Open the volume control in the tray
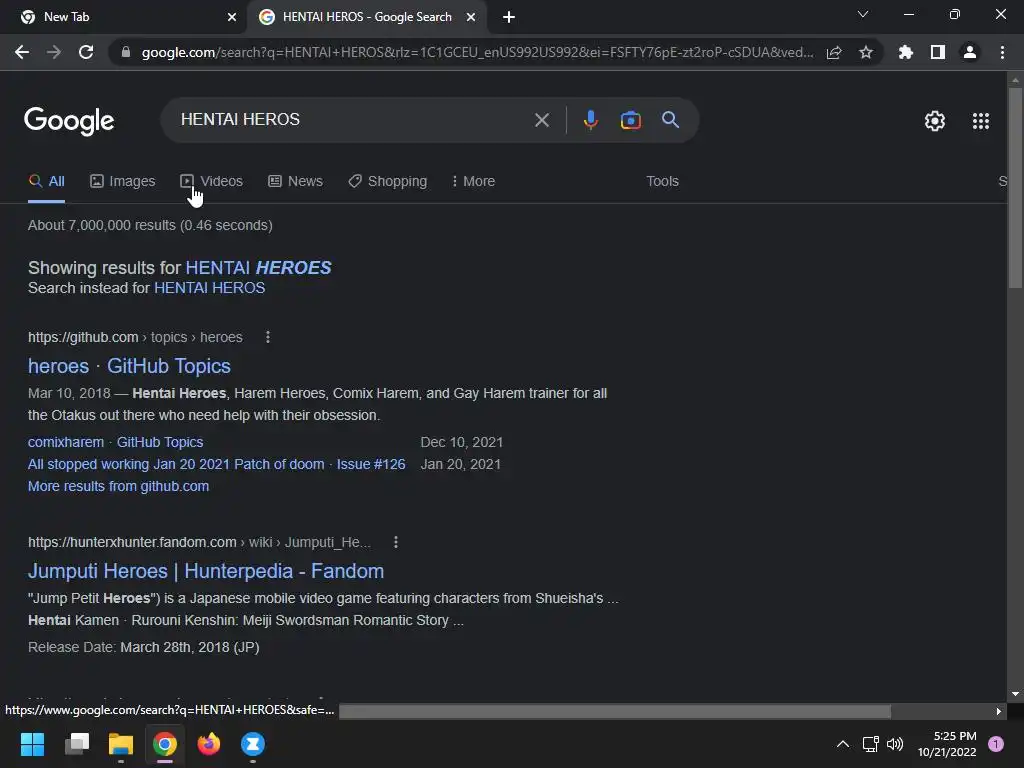Screen dimensions: 1024x768 895,744
